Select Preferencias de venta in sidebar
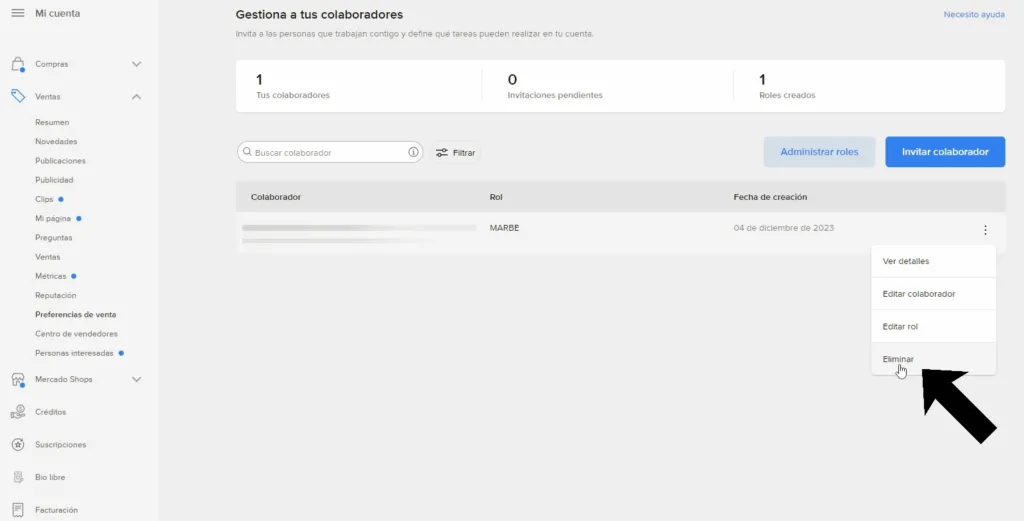The width and height of the screenshot is (1024, 521). 76,315
